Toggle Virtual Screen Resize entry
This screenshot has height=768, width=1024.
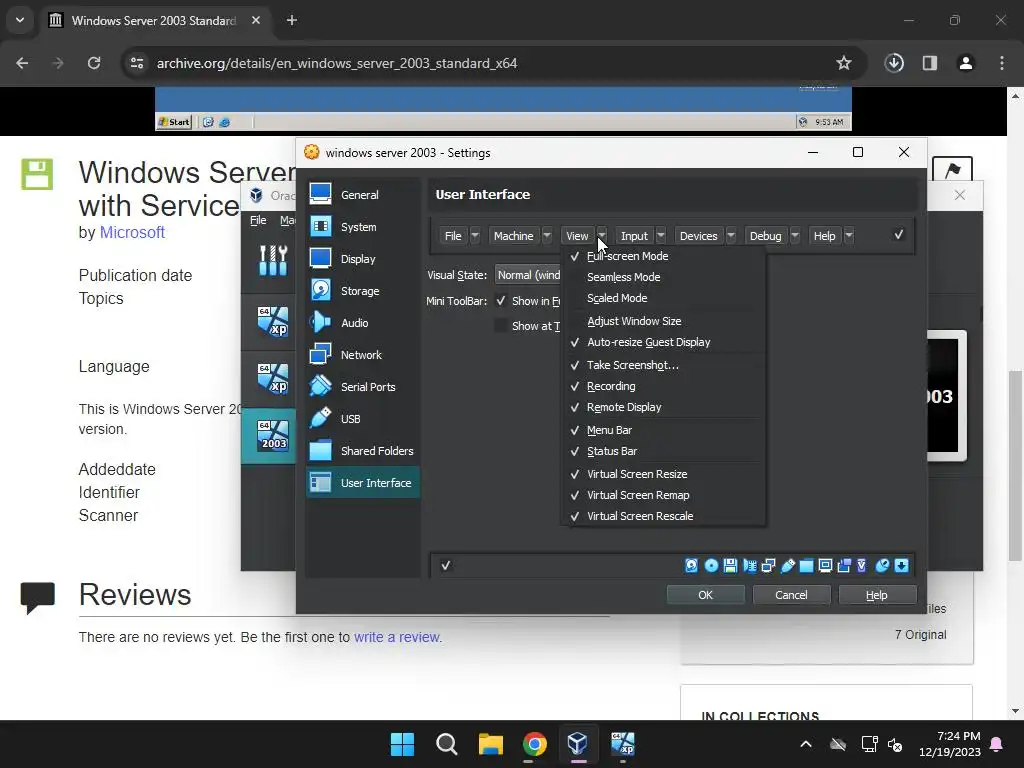(663, 474)
